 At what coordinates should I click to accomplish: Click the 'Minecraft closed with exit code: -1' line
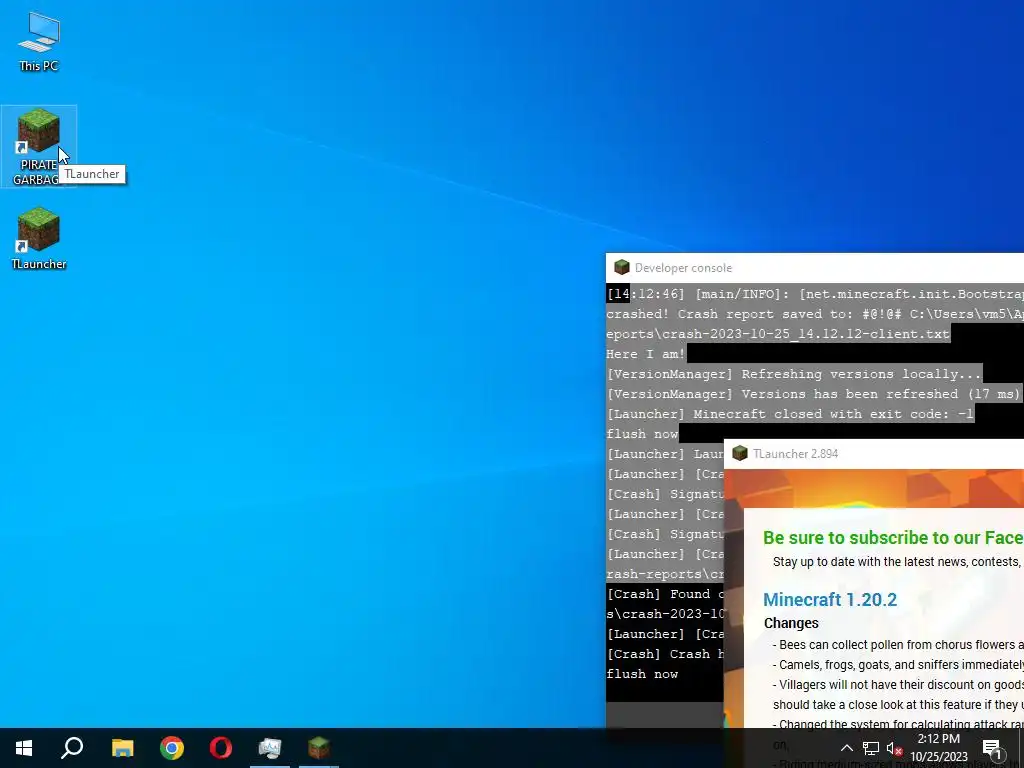[x=790, y=414]
